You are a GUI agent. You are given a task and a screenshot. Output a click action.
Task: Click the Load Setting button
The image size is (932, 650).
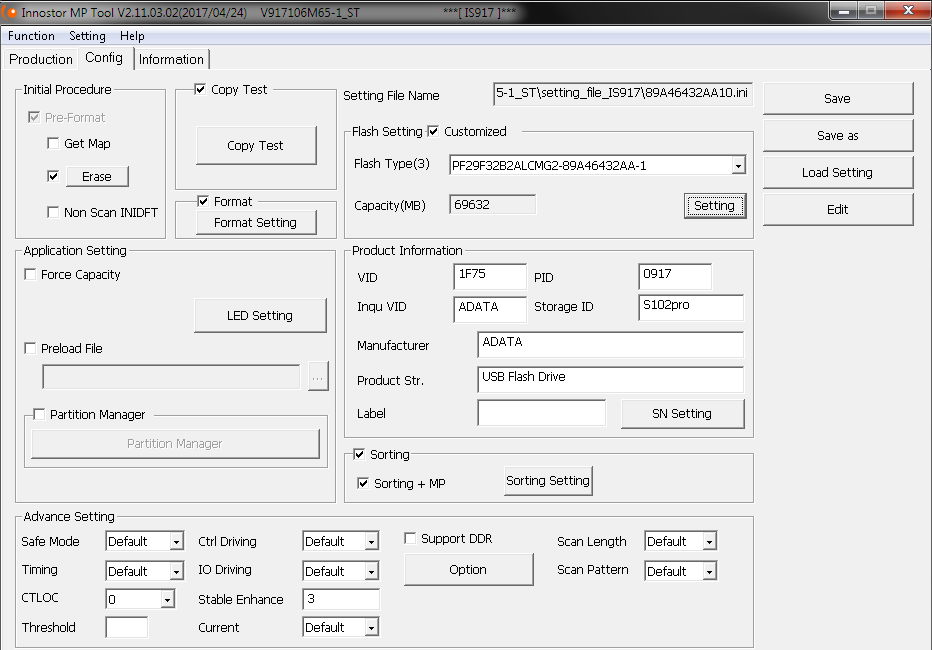837,173
